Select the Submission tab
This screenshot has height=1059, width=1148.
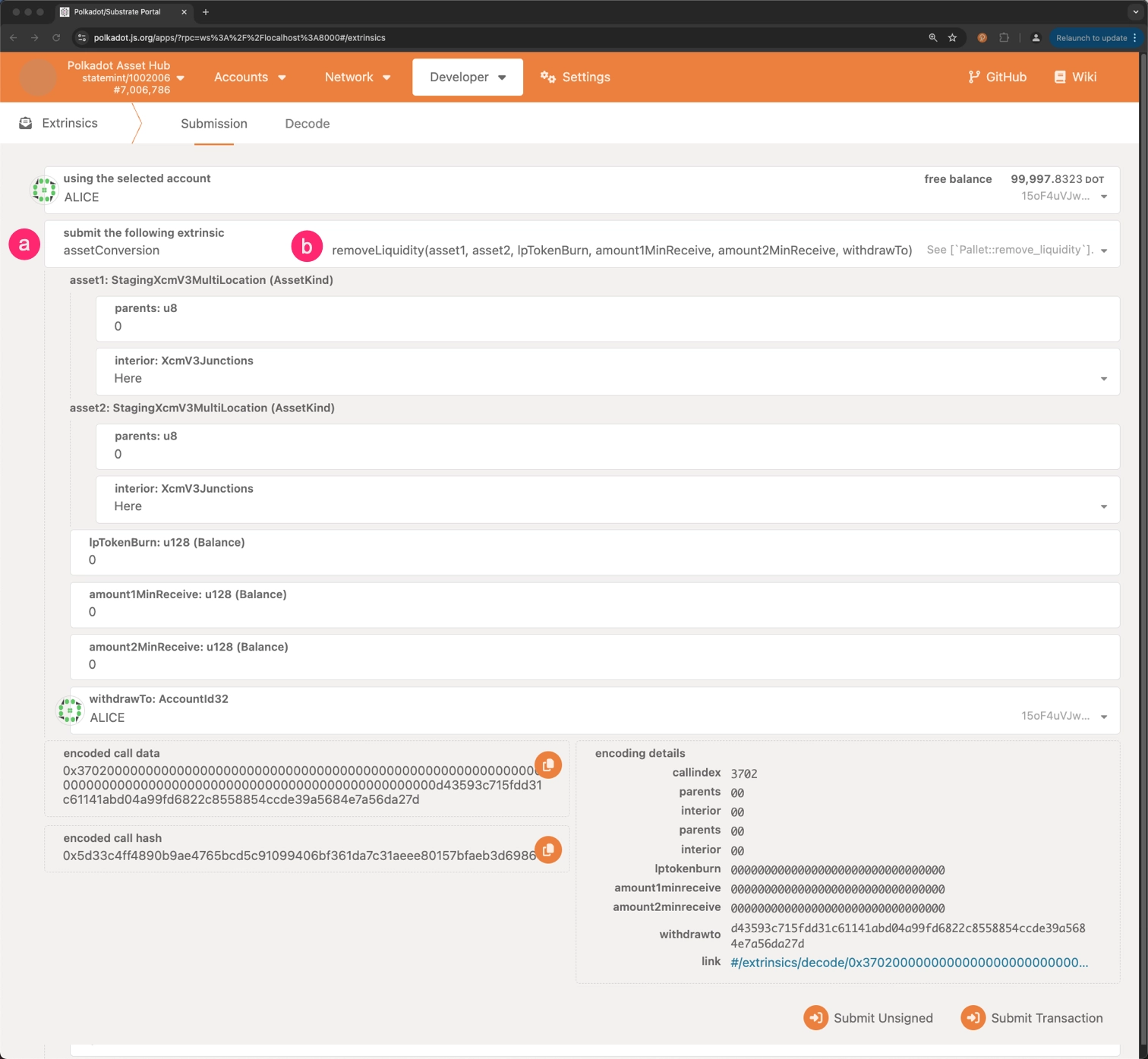click(x=213, y=124)
